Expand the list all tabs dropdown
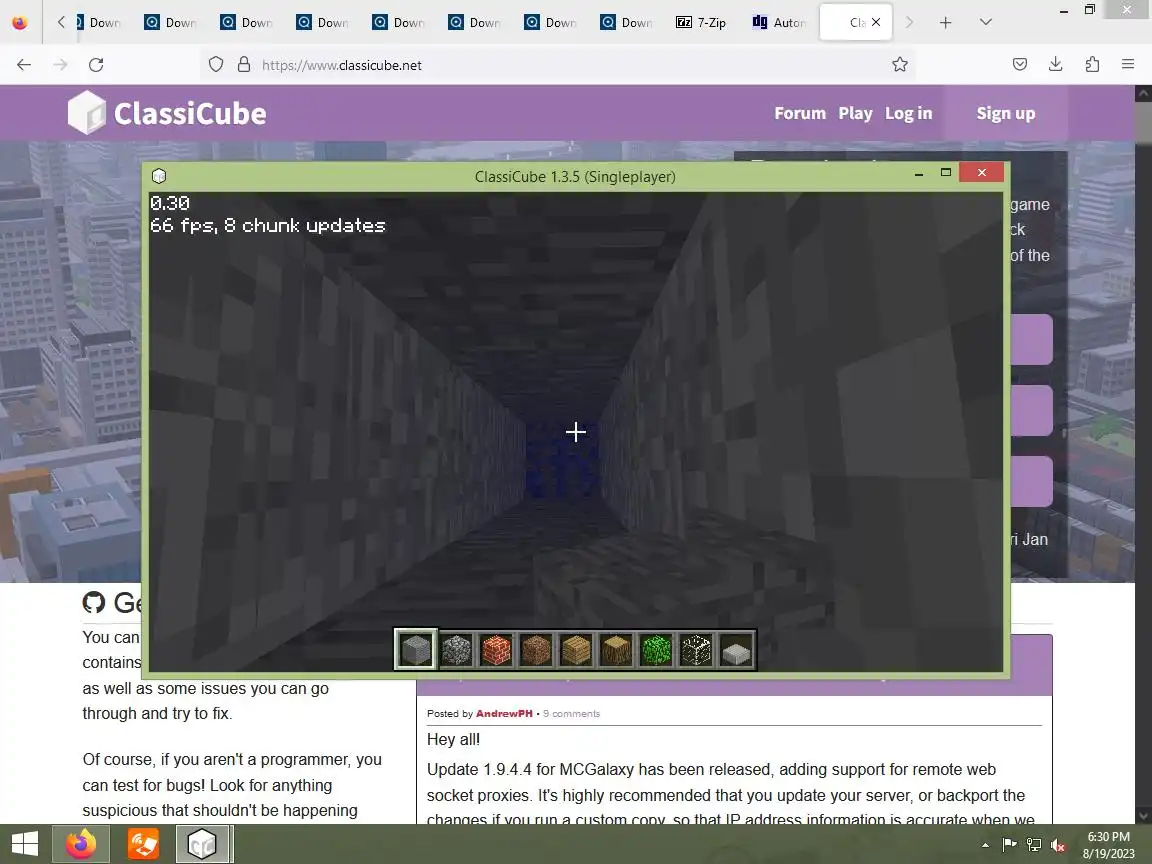The image size is (1152, 864). point(986,23)
